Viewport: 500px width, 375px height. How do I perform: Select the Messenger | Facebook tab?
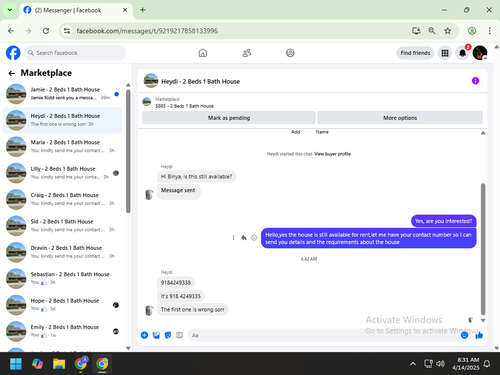pos(76,10)
